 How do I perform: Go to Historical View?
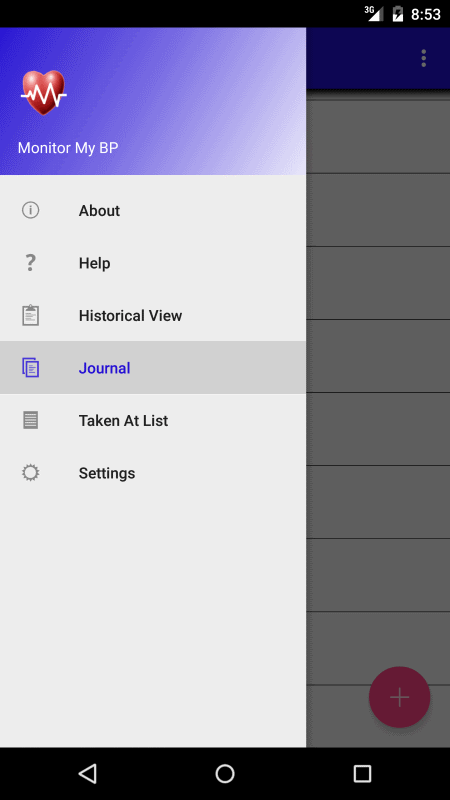coord(153,315)
